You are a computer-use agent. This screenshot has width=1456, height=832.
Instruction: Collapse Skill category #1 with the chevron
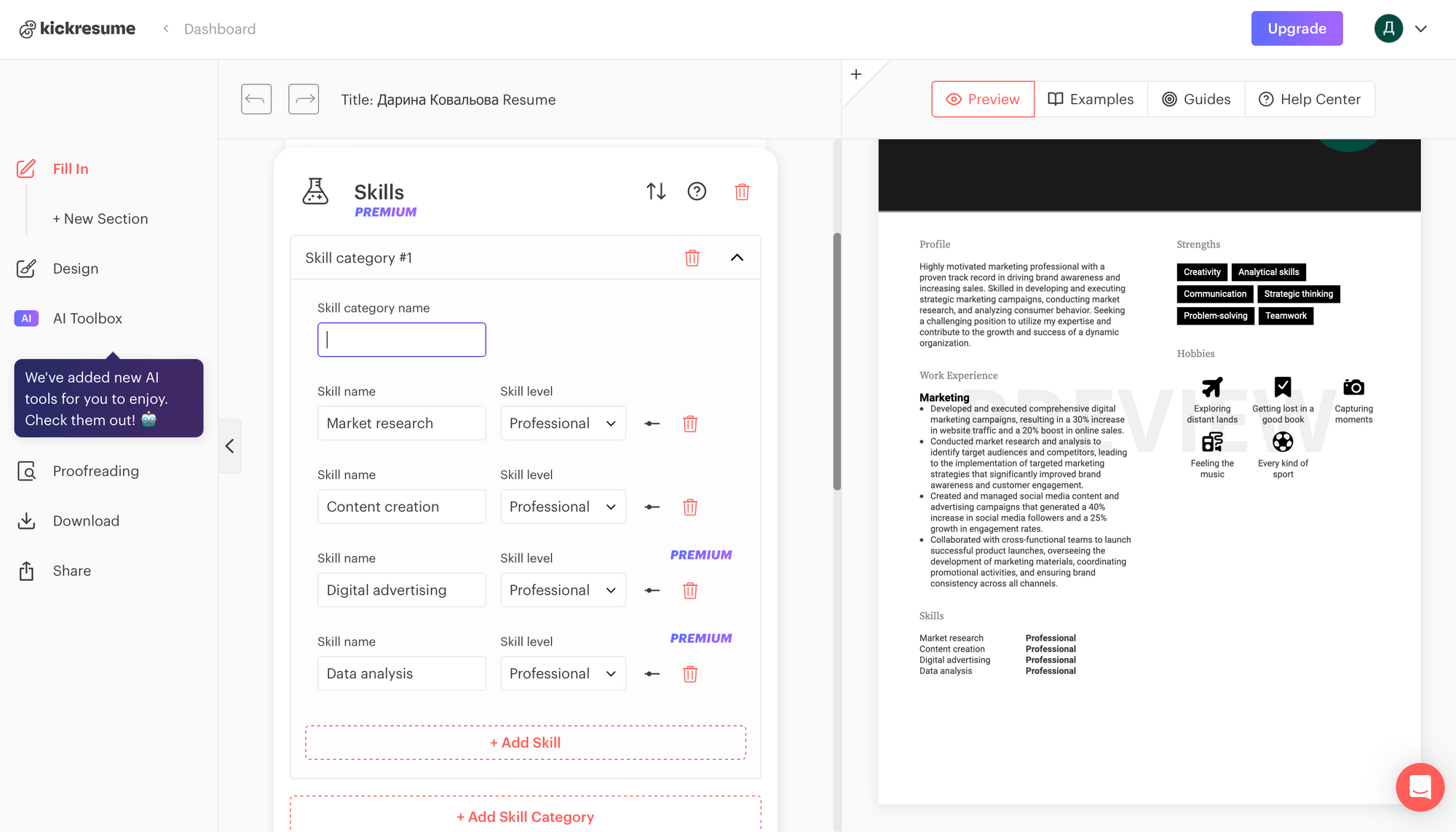tap(737, 258)
